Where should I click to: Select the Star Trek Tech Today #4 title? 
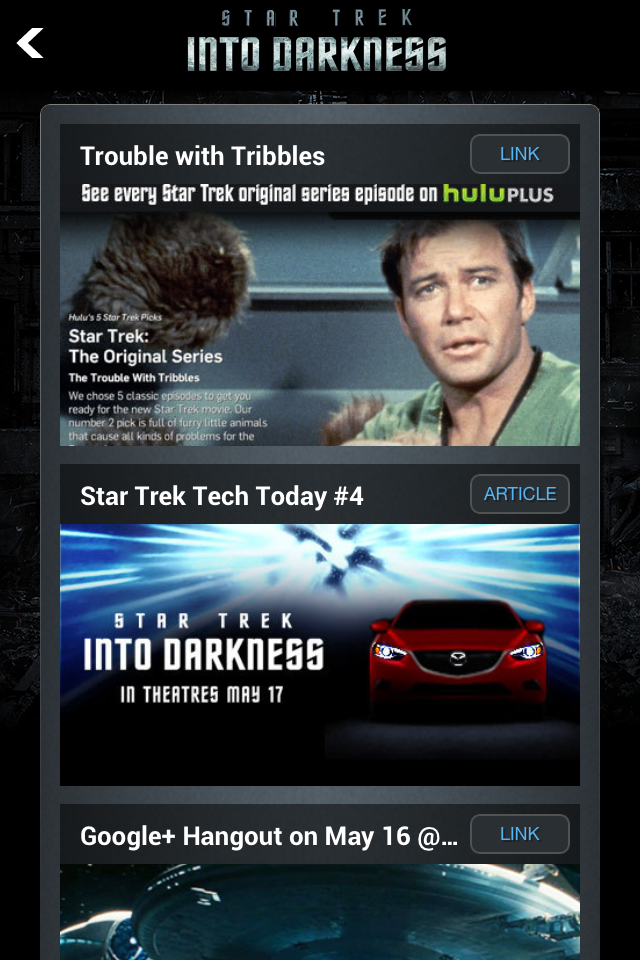(222, 497)
